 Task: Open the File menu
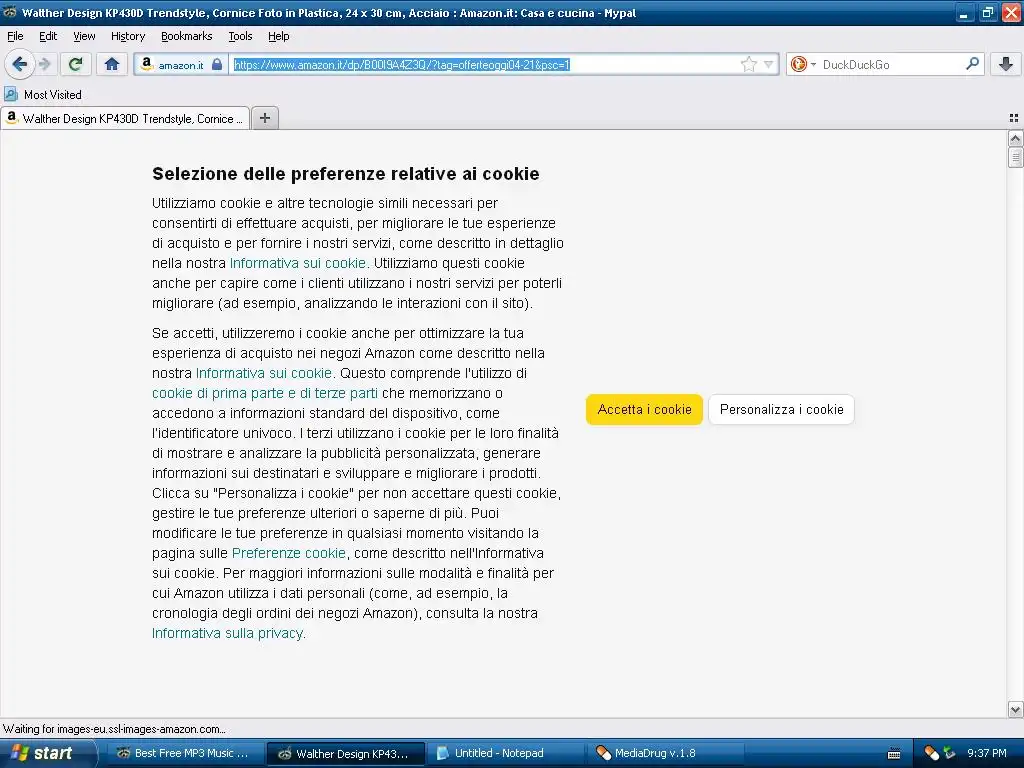pos(15,36)
